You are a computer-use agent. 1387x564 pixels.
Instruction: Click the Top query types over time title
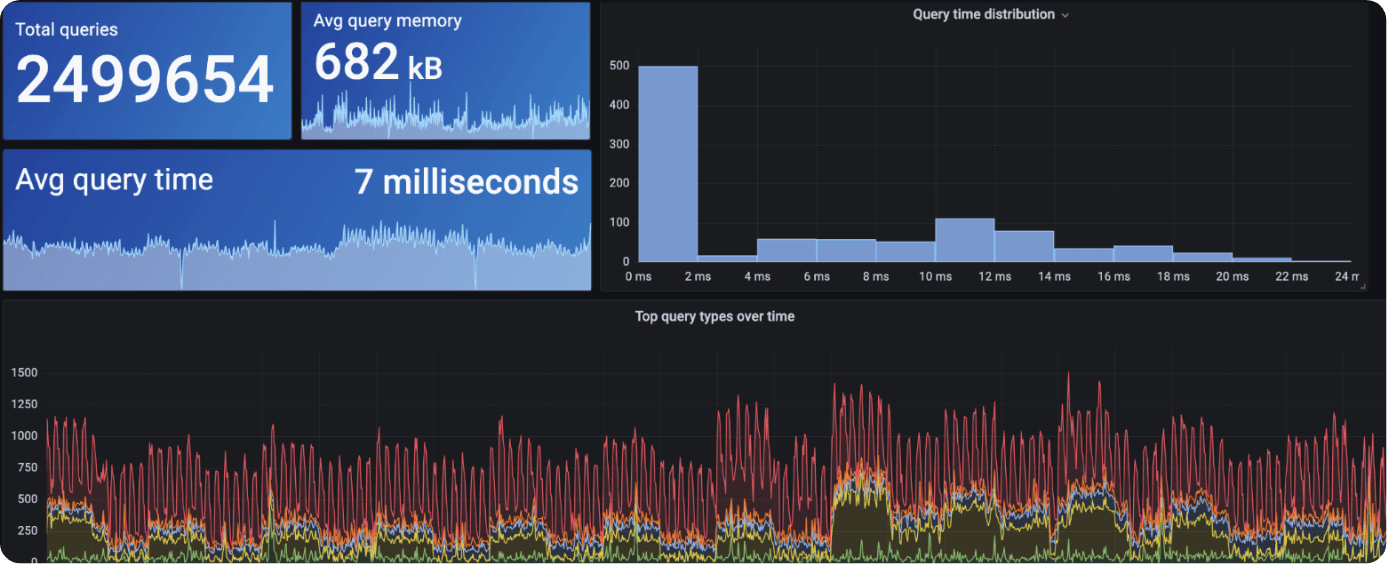tap(714, 317)
